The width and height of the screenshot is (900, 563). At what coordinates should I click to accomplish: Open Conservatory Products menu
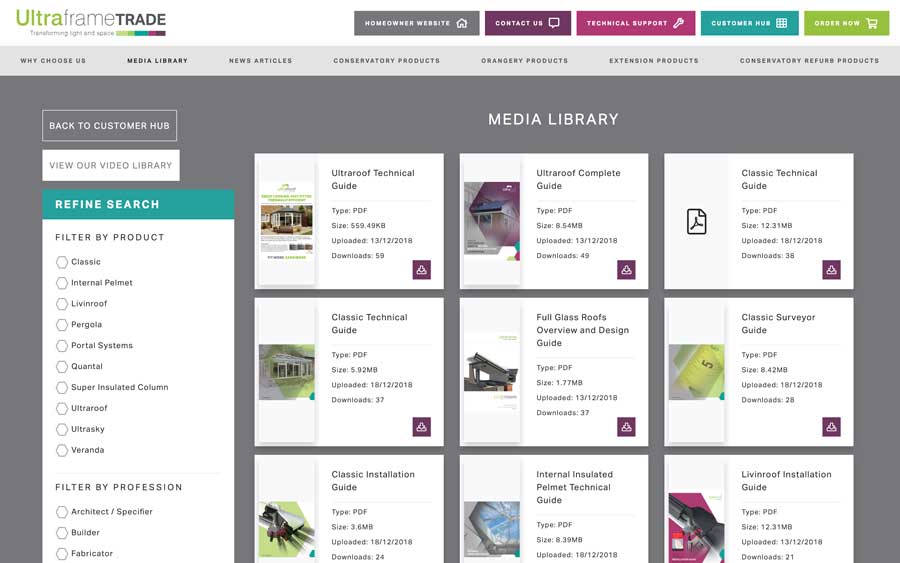tap(386, 61)
